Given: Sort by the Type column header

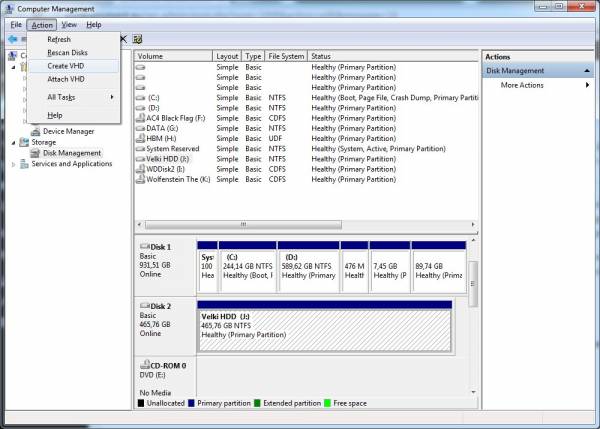Looking at the screenshot, I should pyautogui.click(x=253, y=56).
